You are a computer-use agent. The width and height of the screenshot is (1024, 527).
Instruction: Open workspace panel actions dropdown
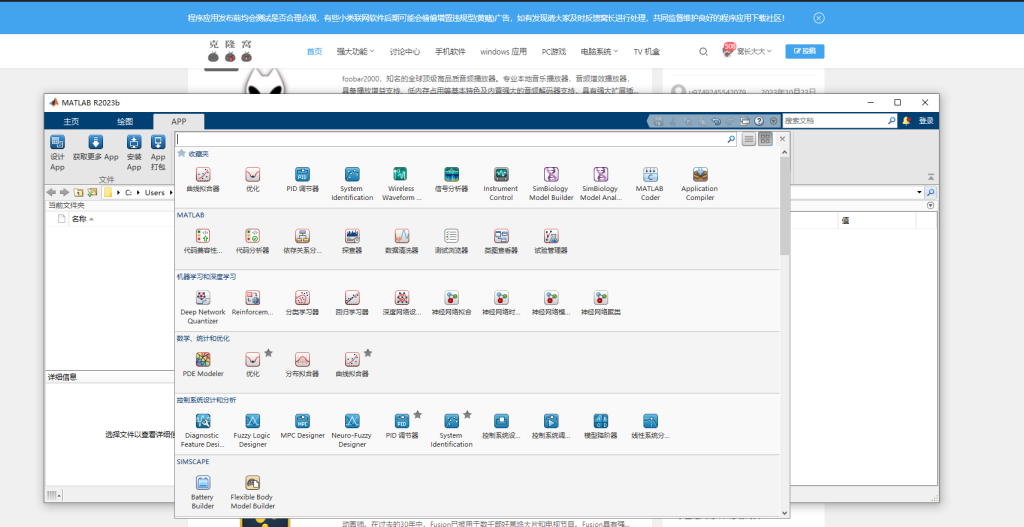click(931, 206)
